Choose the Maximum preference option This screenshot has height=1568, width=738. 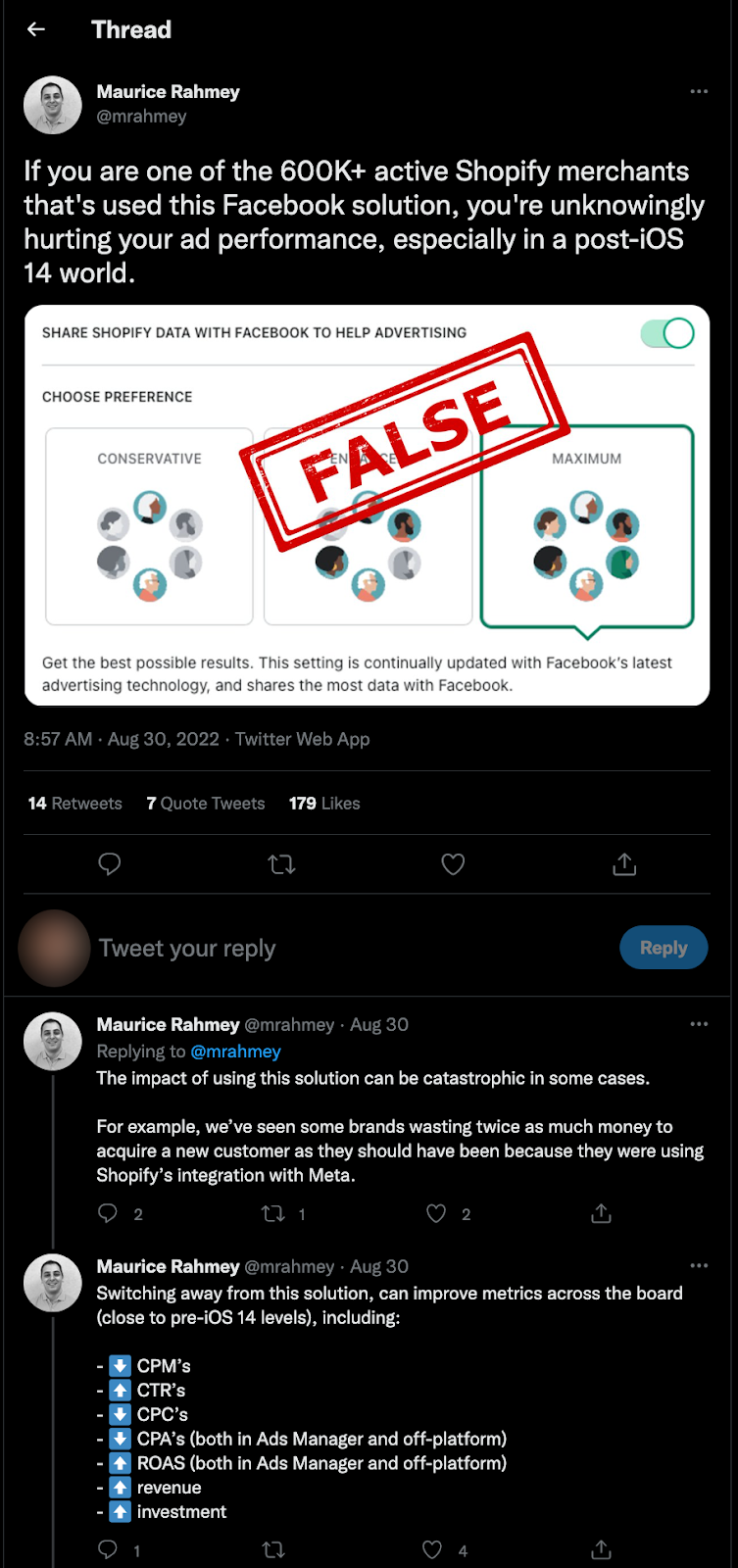(x=586, y=526)
